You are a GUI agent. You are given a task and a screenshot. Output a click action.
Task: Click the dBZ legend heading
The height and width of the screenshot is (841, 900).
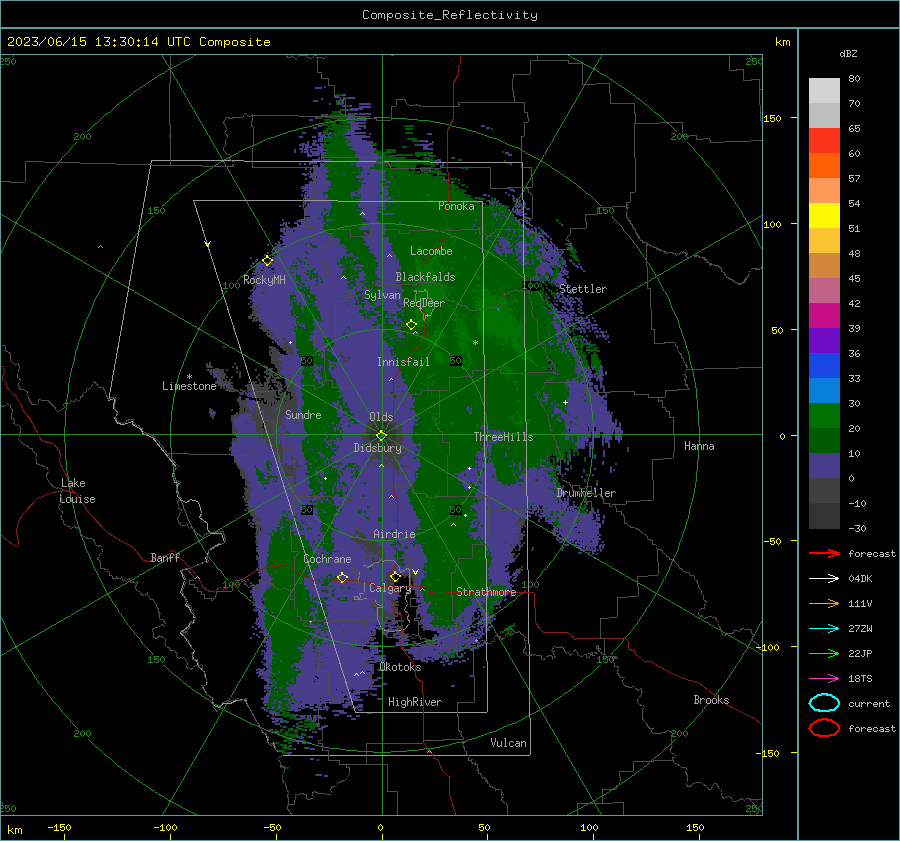[x=848, y=53]
